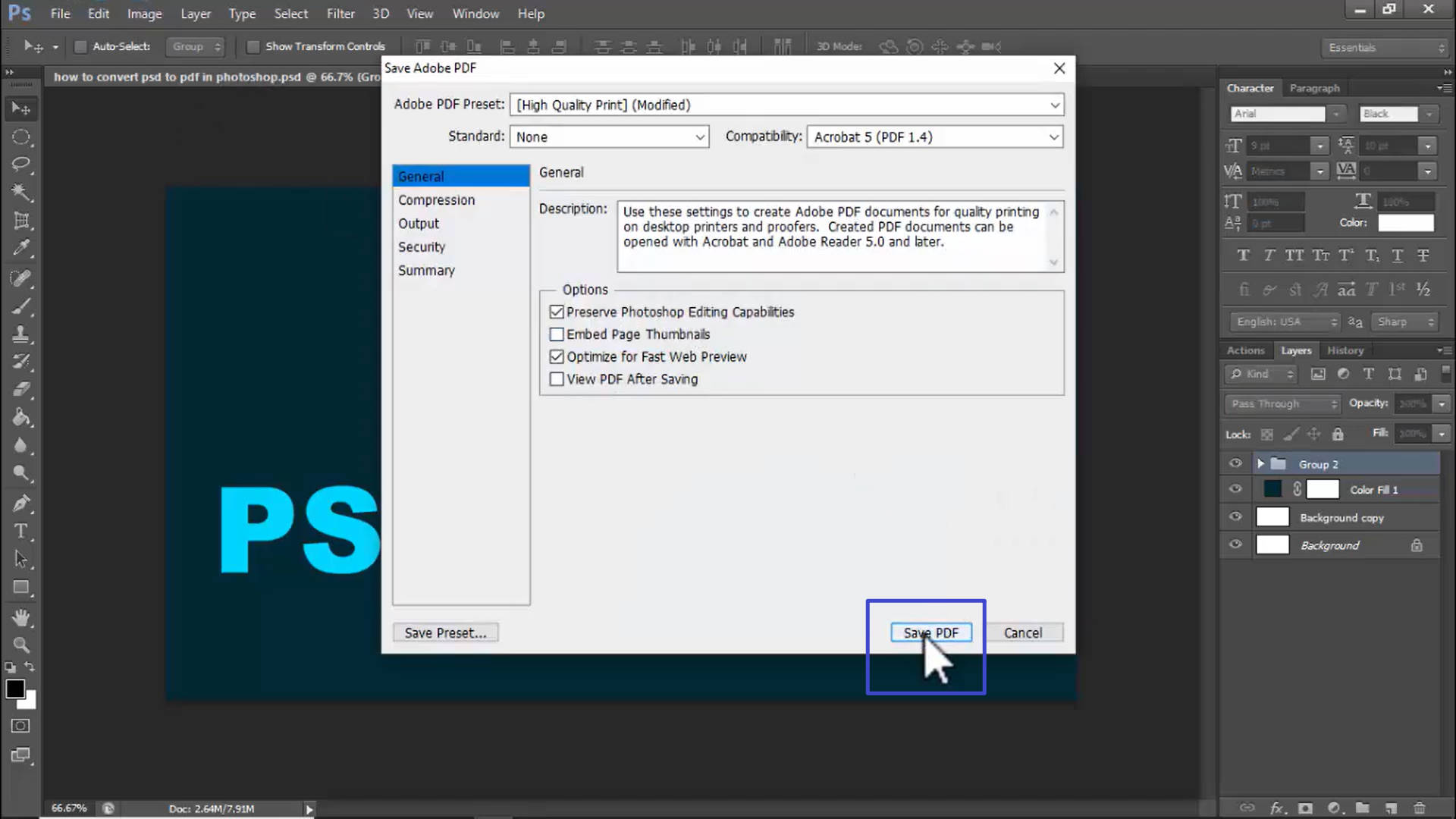Hide the Color Fill 1 layer

pyautogui.click(x=1235, y=489)
